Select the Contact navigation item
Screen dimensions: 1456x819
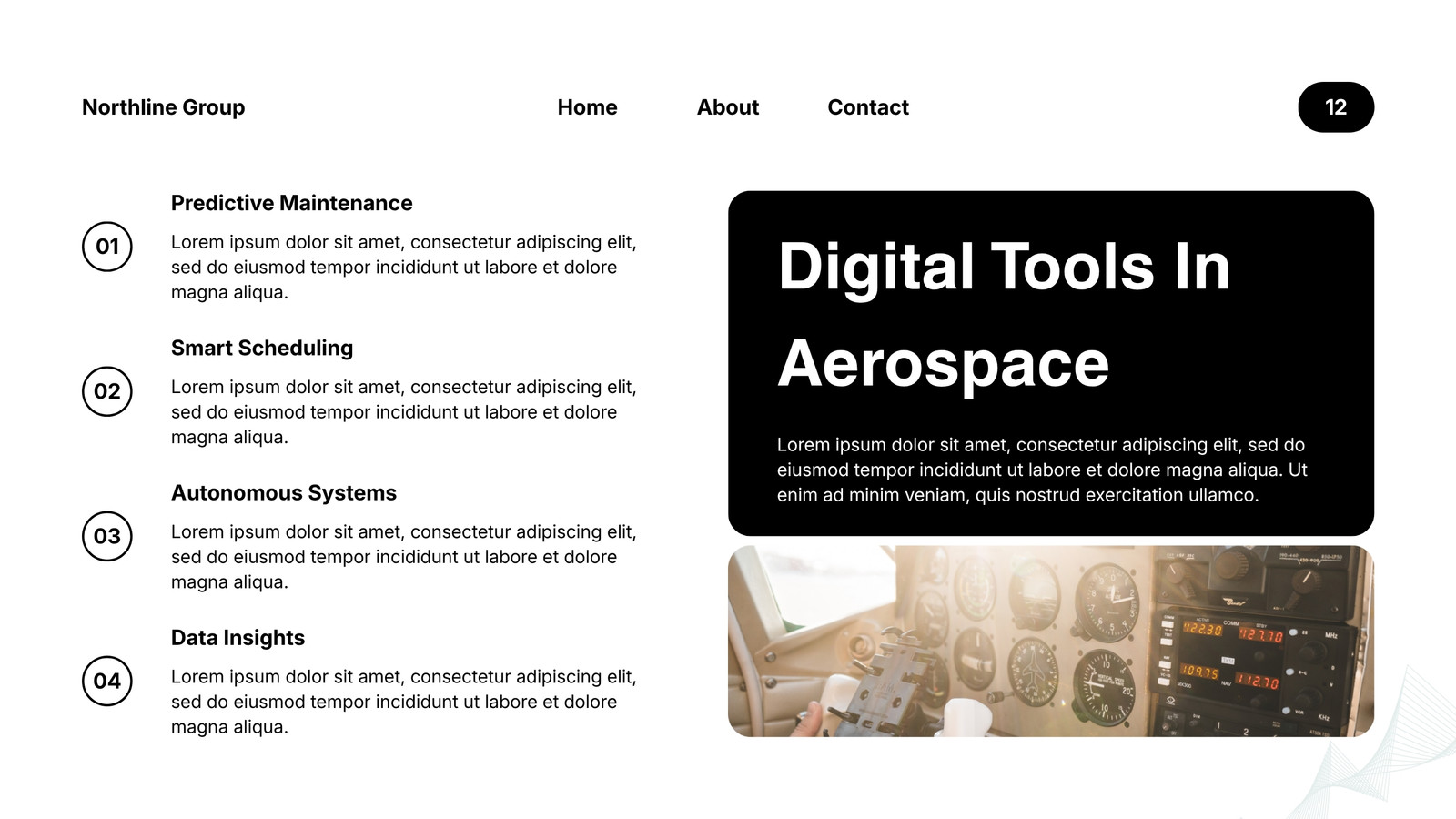coord(868,107)
